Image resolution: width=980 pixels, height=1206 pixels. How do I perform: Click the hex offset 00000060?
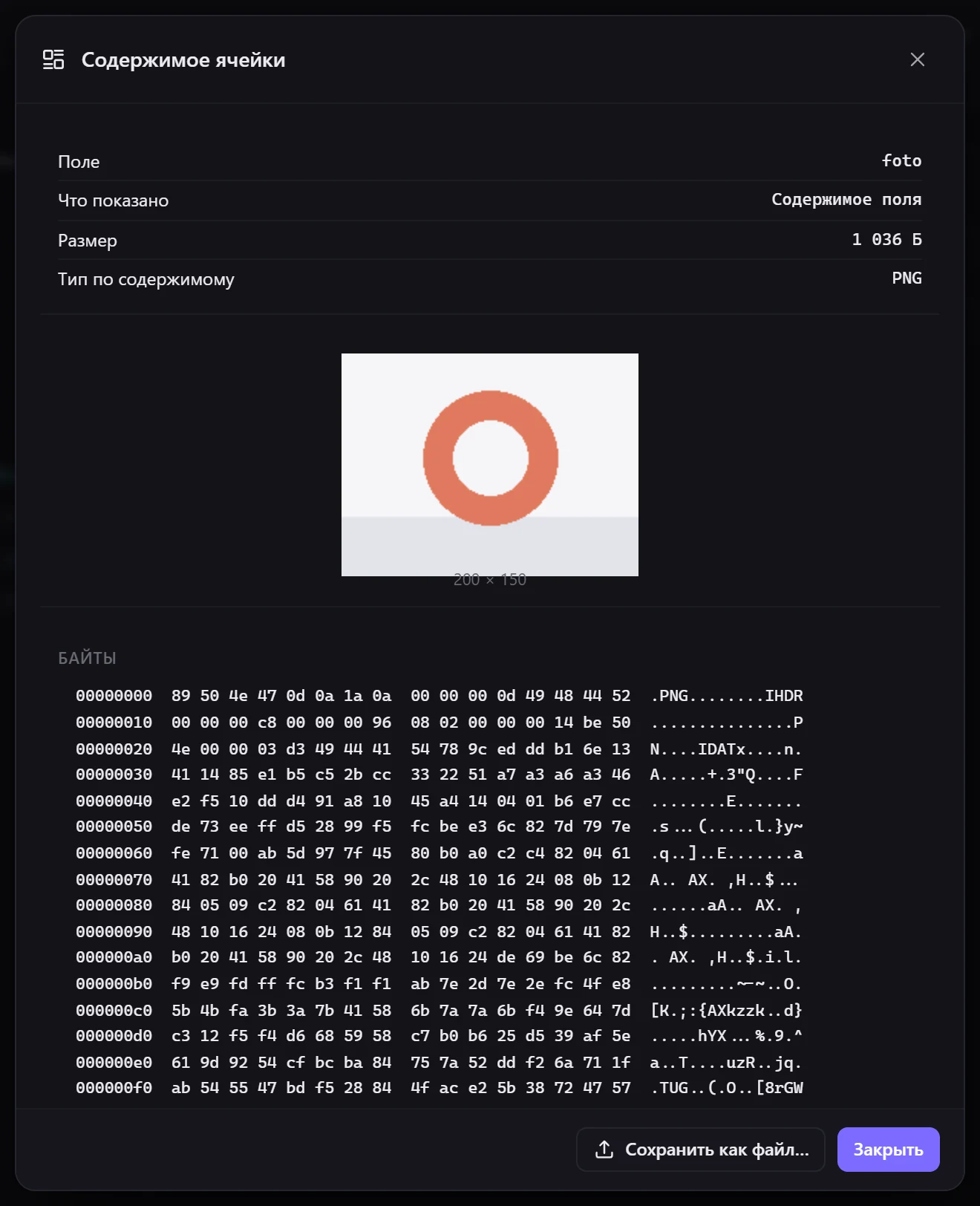click(114, 853)
